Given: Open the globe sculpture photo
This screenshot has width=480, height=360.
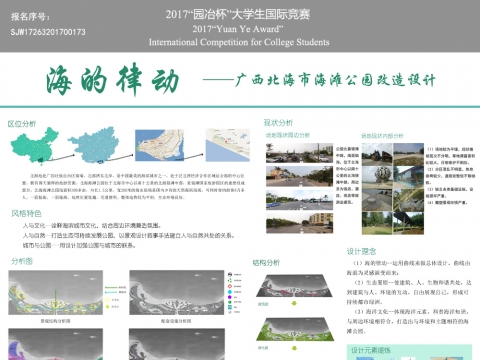Looking at the screenshot, I should [x=377, y=177].
